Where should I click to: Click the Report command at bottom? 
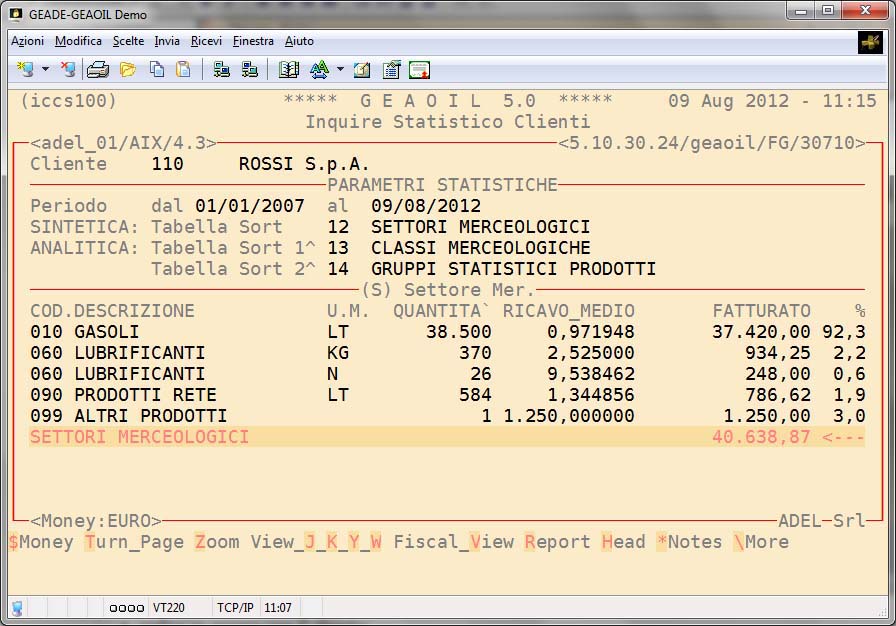(x=557, y=542)
